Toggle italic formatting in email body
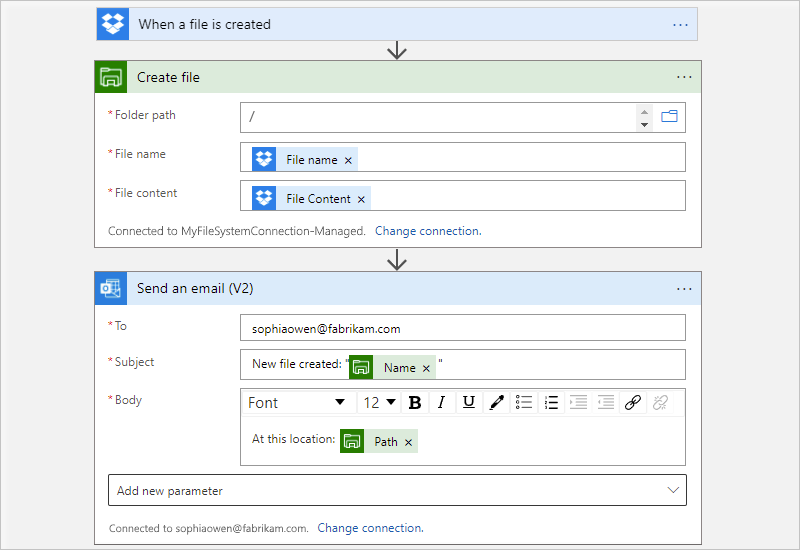800x550 pixels. pyautogui.click(x=441, y=403)
